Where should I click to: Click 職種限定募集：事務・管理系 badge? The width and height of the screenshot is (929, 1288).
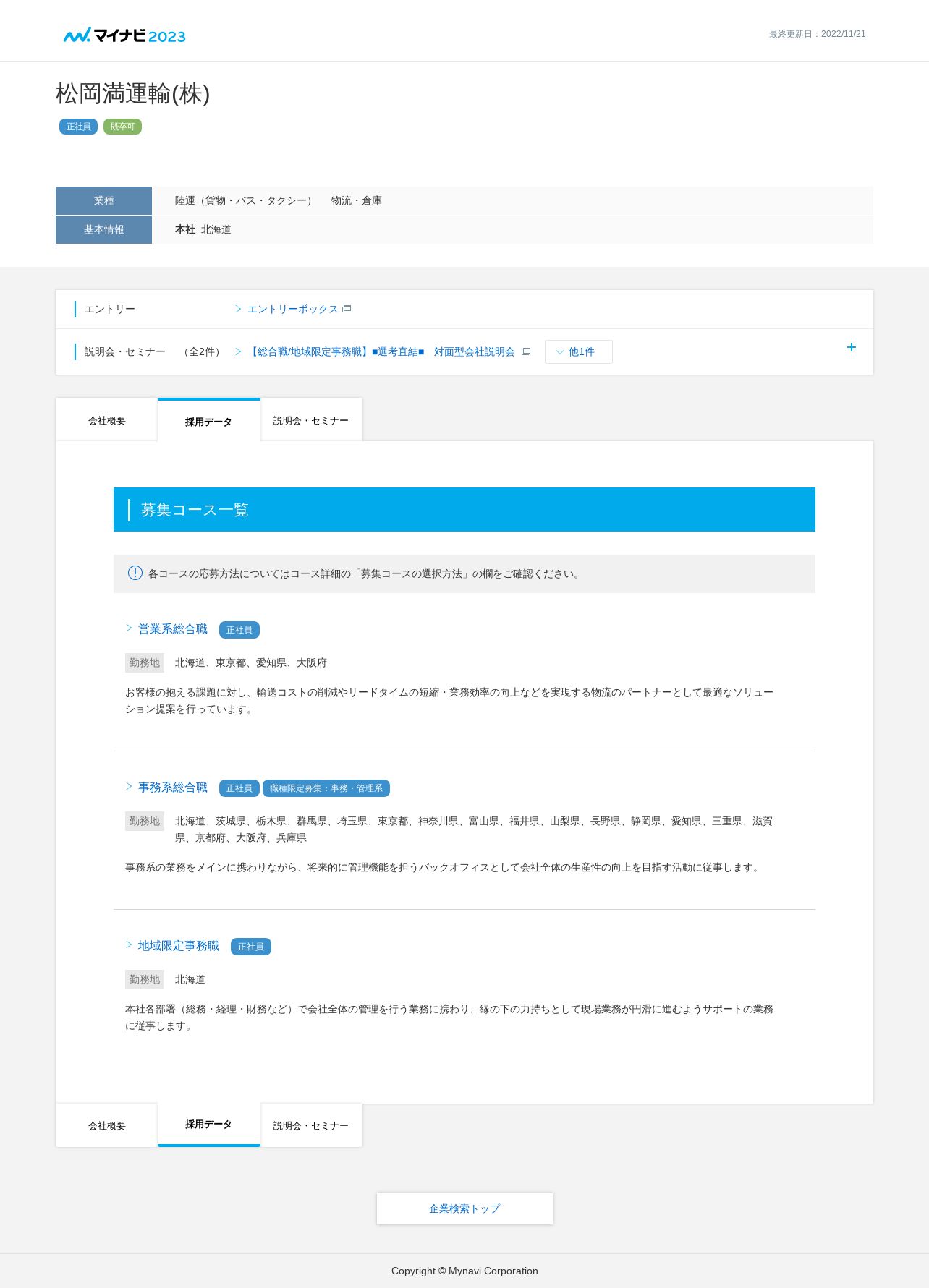pos(326,788)
